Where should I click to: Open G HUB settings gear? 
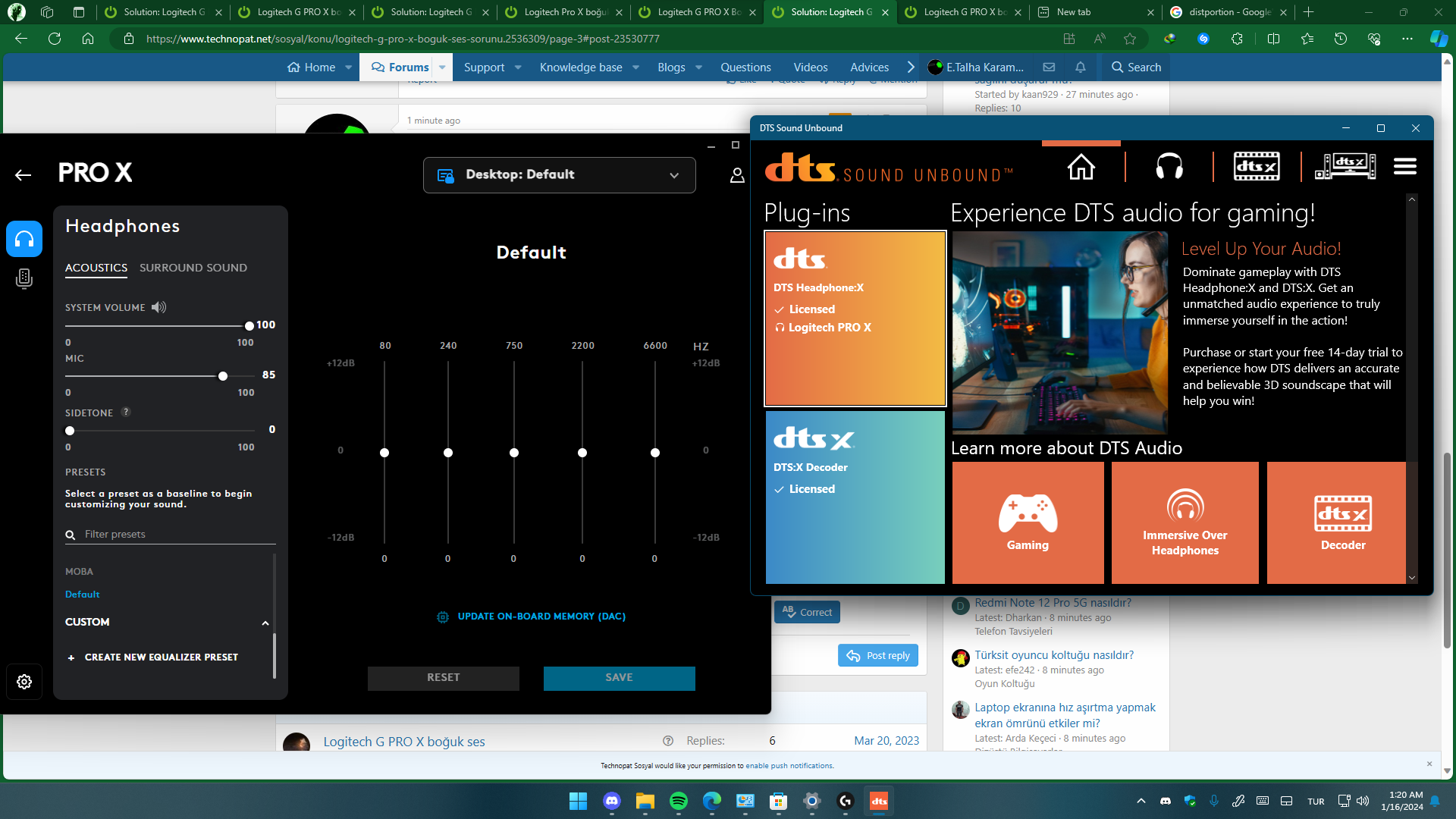coord(24,682)
